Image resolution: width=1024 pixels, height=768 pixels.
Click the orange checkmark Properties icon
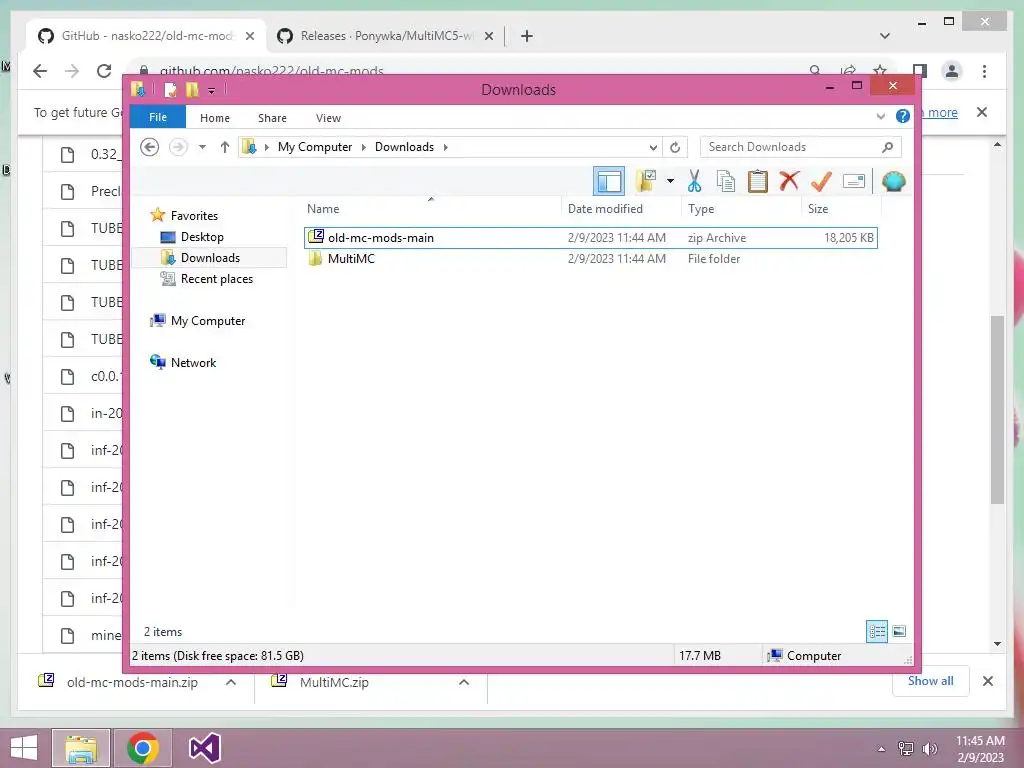pos(821,181)
